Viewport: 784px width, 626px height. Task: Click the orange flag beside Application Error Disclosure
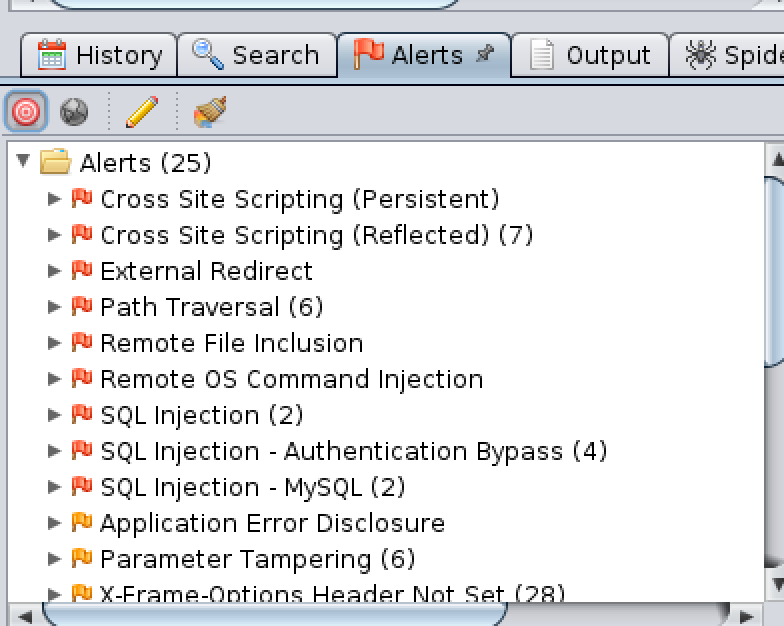pyautogui.click(x=82, y=523)
